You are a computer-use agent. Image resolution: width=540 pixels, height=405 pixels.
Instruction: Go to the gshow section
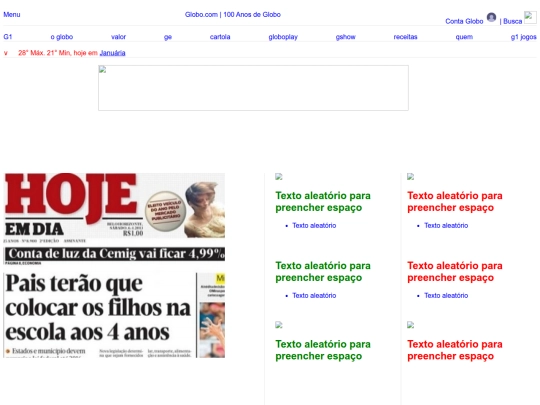pos(345,37)
